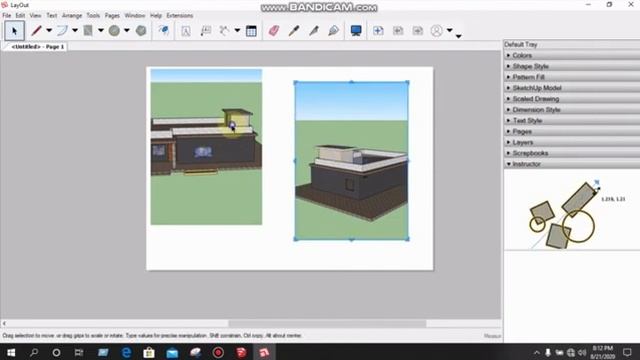Expand the Pages panel
Screen dimensions: 640x360
point(571,131)
